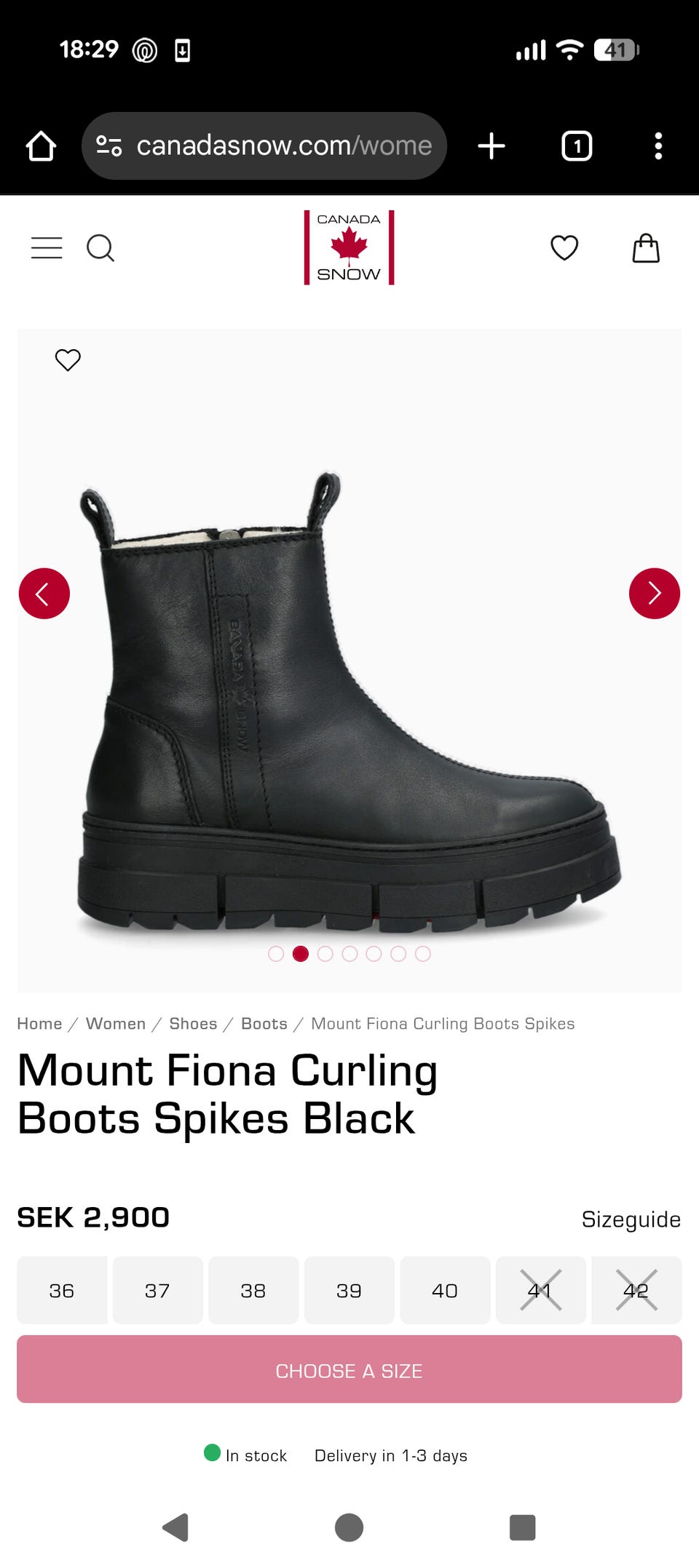Screen dimensions: 699x1568
Task: Select size 36
Action: tap(62, 1290)
